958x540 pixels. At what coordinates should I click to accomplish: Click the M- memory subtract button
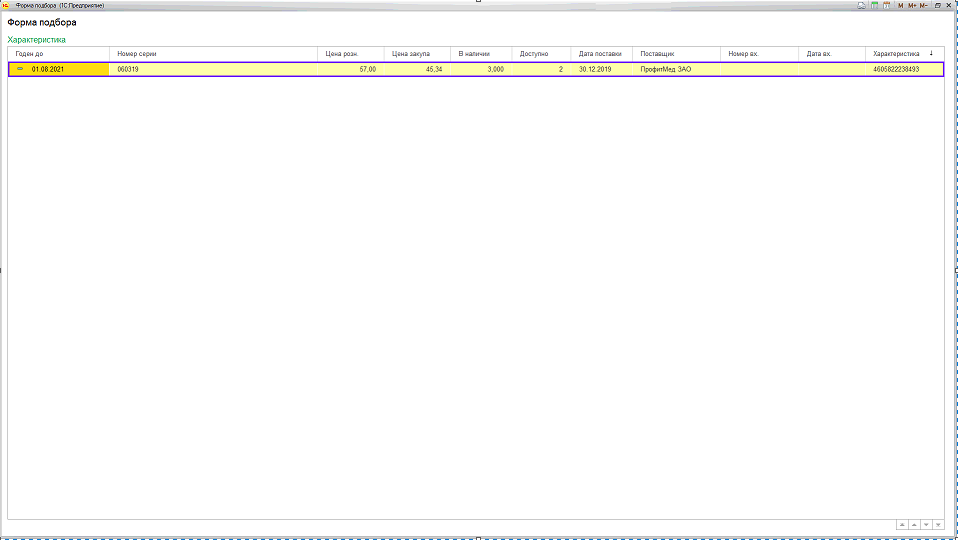point(924,5)
